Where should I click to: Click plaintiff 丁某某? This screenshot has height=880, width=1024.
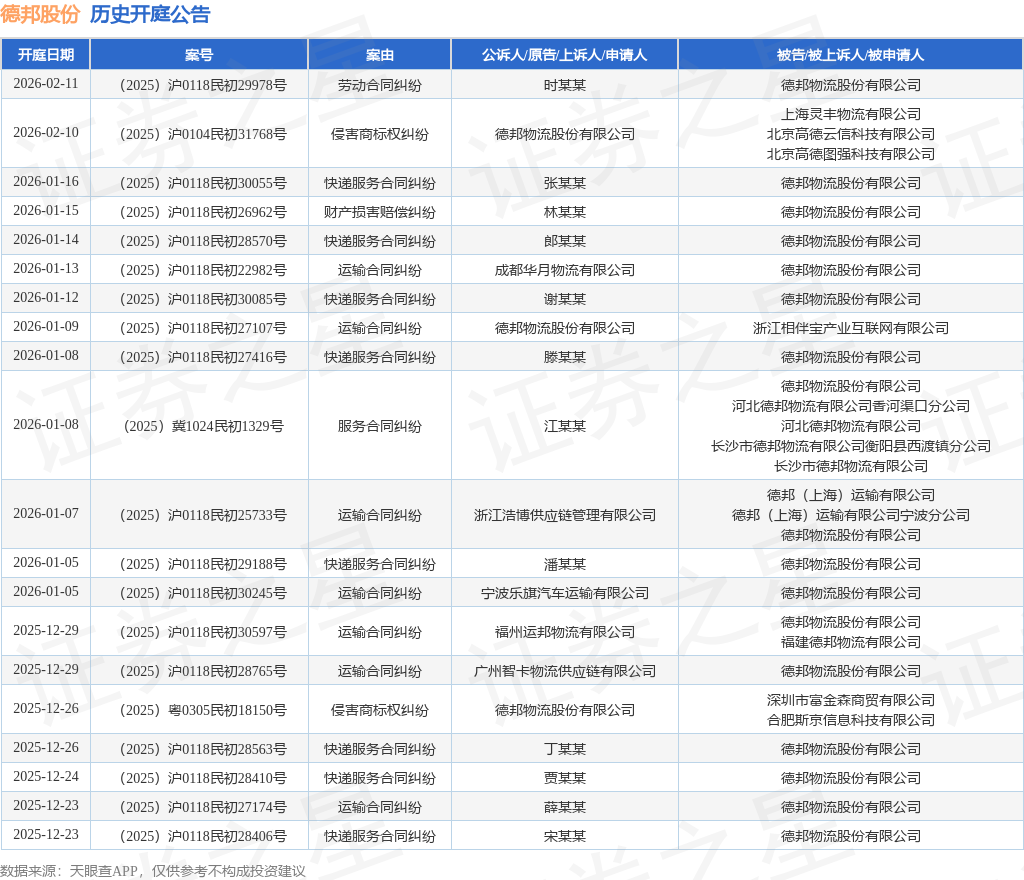565,749
